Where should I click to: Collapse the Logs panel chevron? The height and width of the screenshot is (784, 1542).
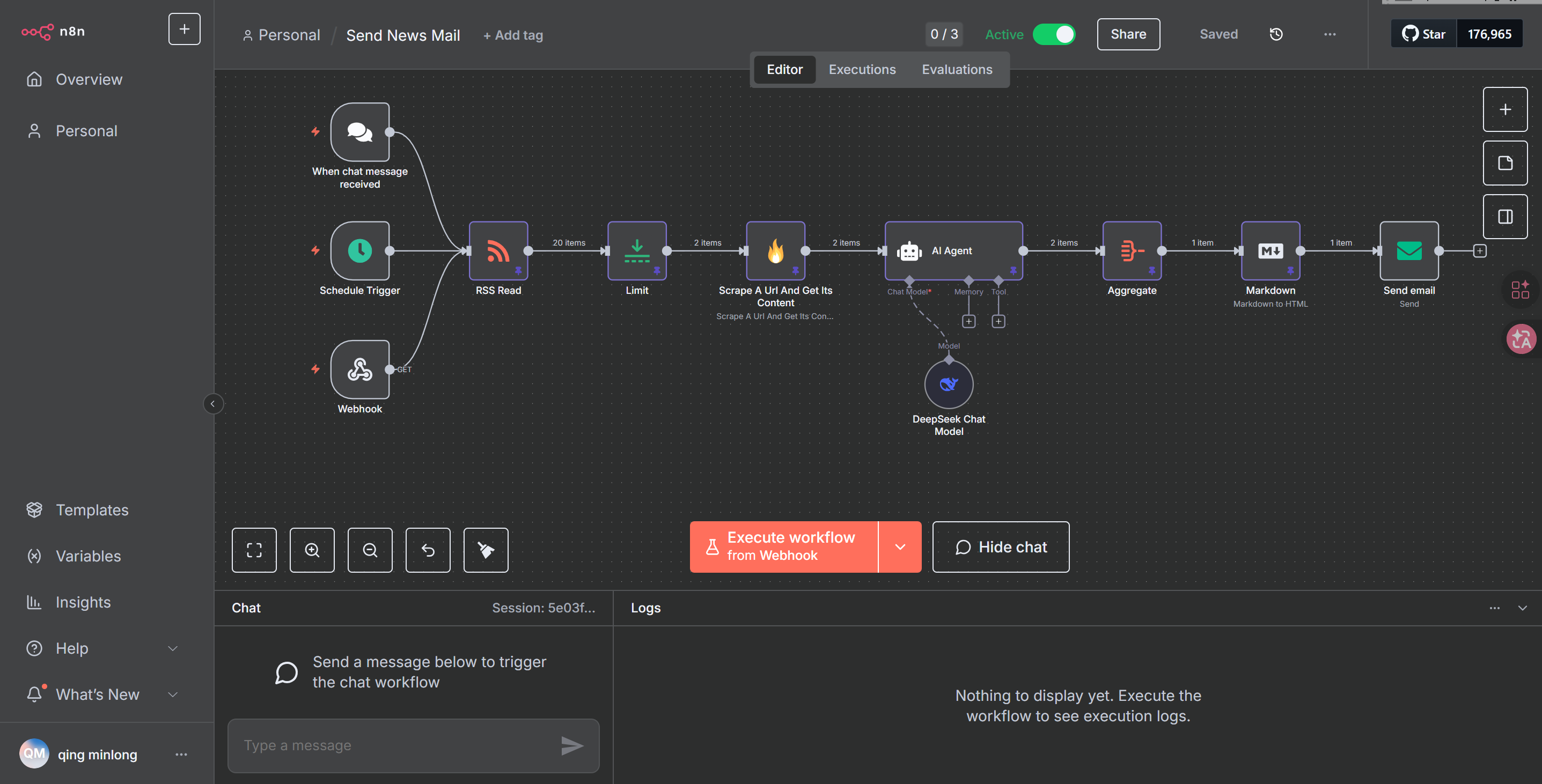point(1522,608)
